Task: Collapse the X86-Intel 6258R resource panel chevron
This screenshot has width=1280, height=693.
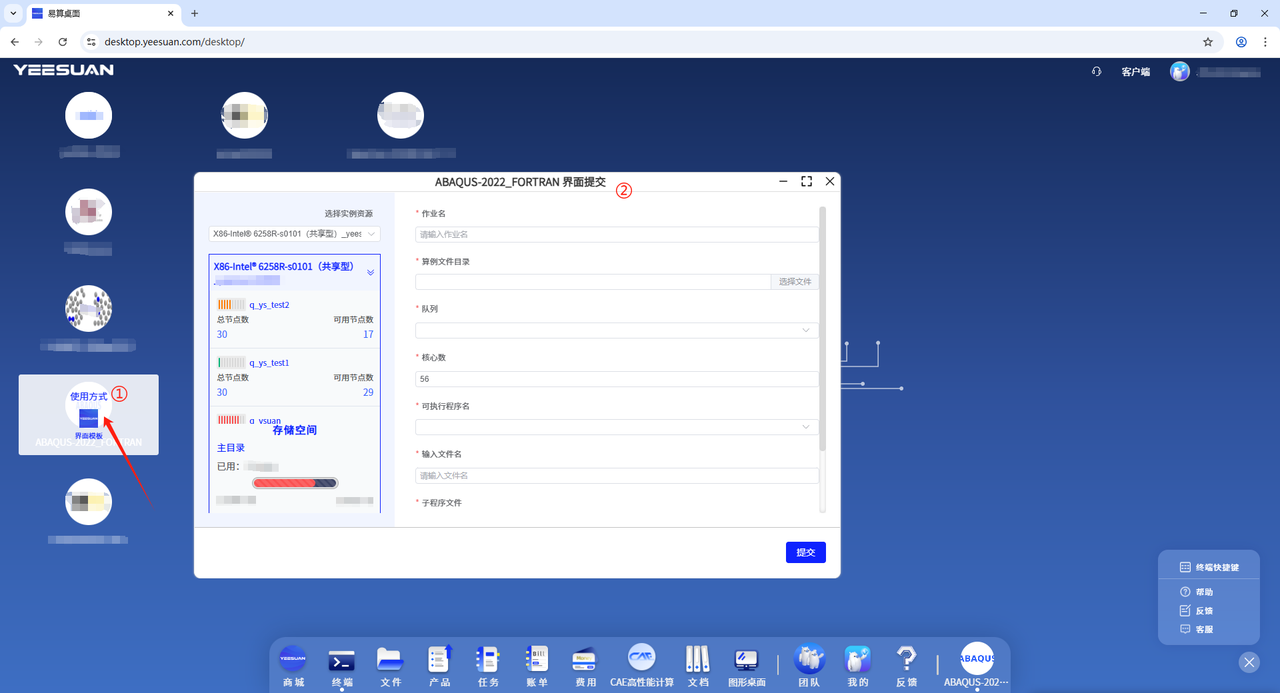Action: tap(370, 272)
